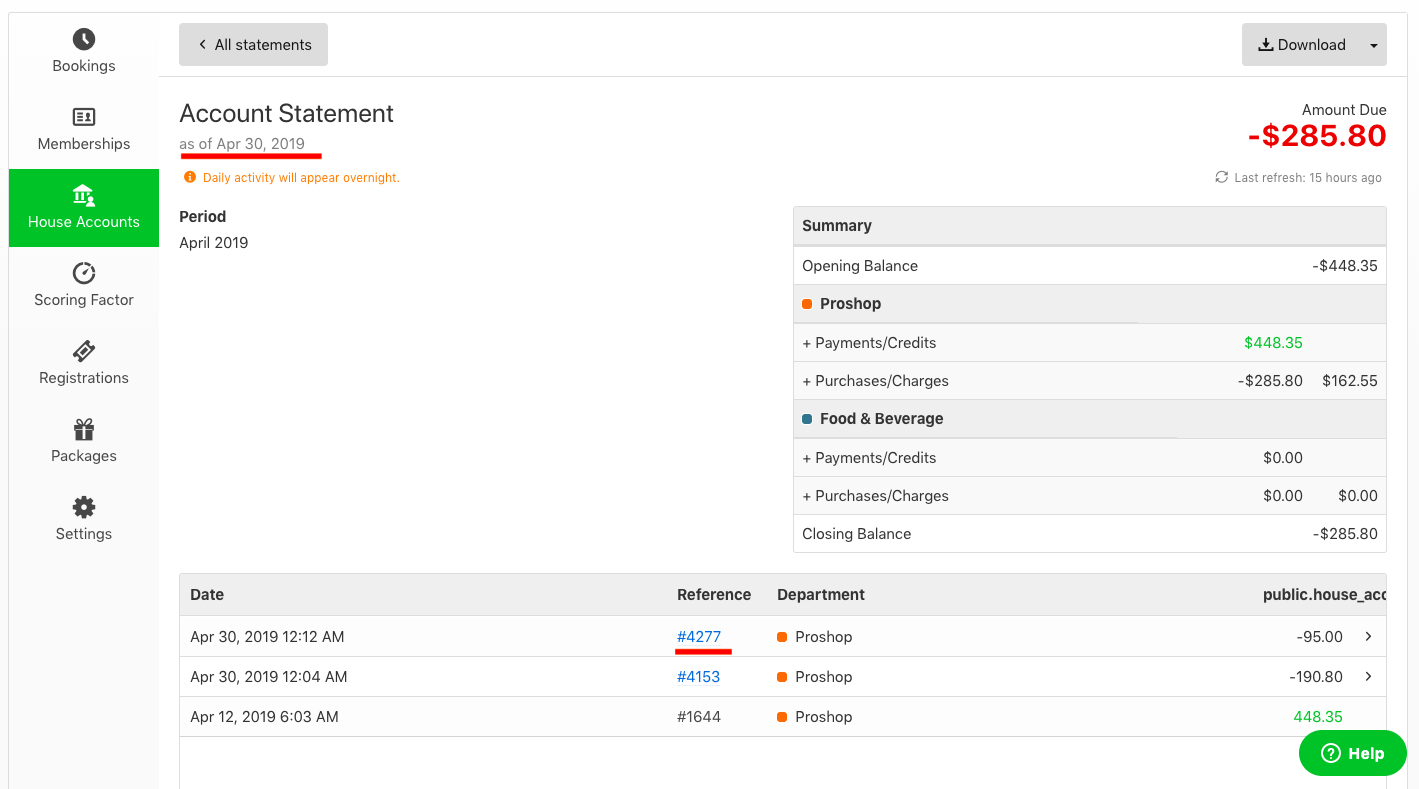
Task: Go back to All statements
Action: click(253, 45)
